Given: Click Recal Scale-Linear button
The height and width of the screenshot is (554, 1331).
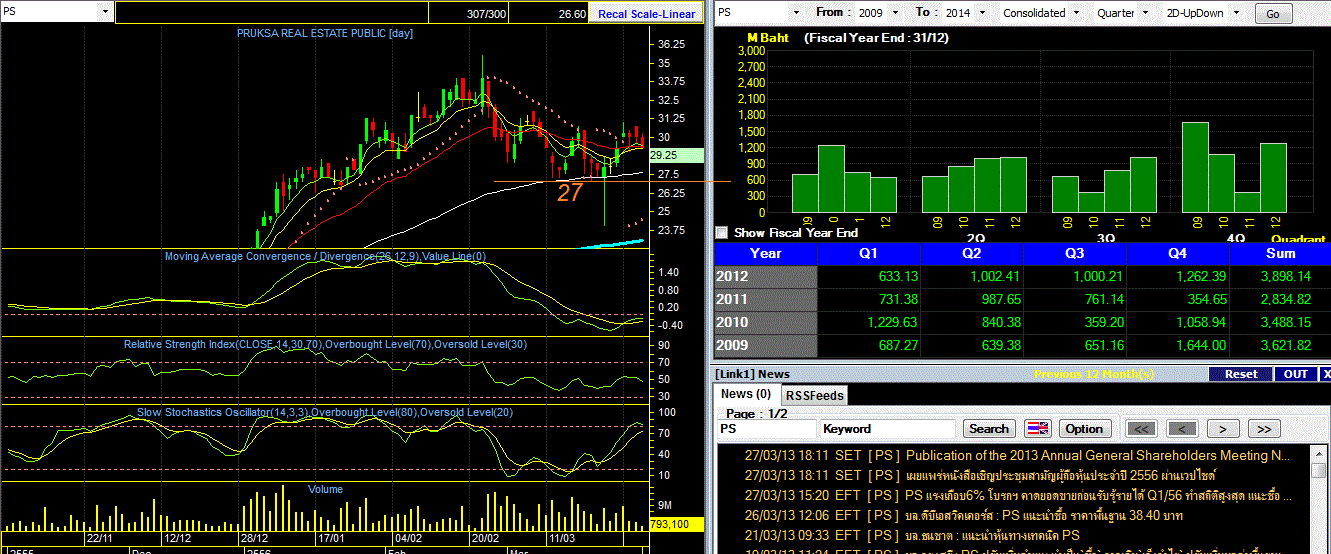Looking at the screenshot, I should point(647,14).
